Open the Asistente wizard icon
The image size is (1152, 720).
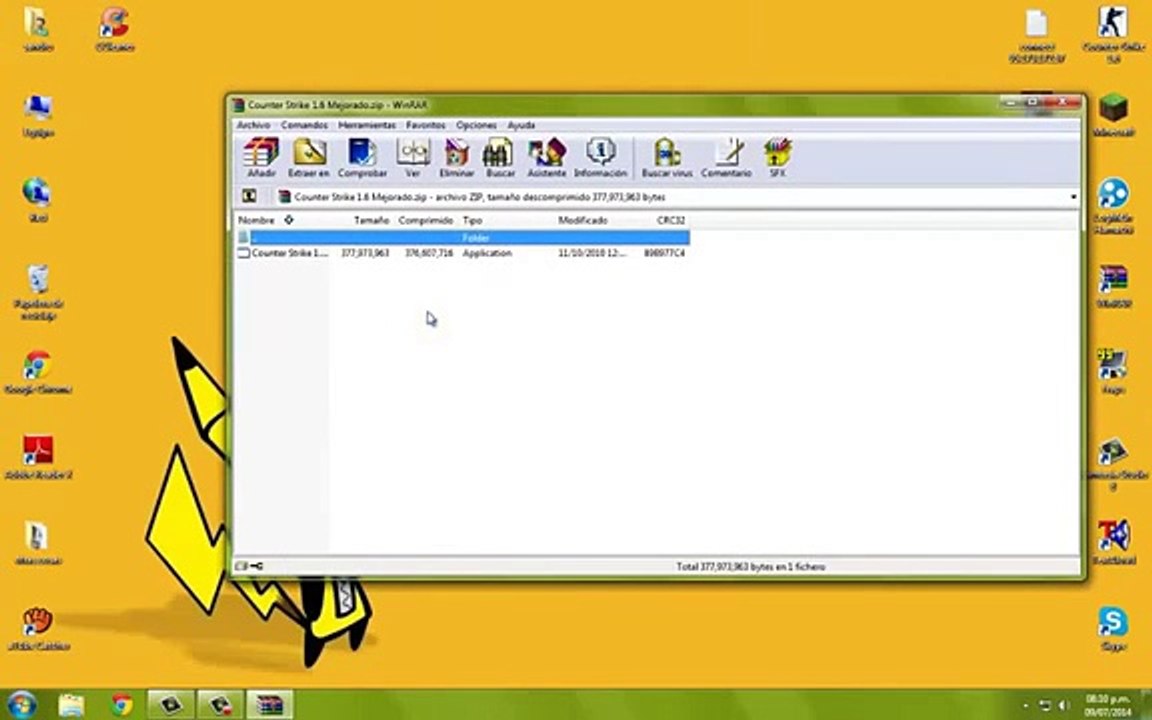[x=547, y=157]
